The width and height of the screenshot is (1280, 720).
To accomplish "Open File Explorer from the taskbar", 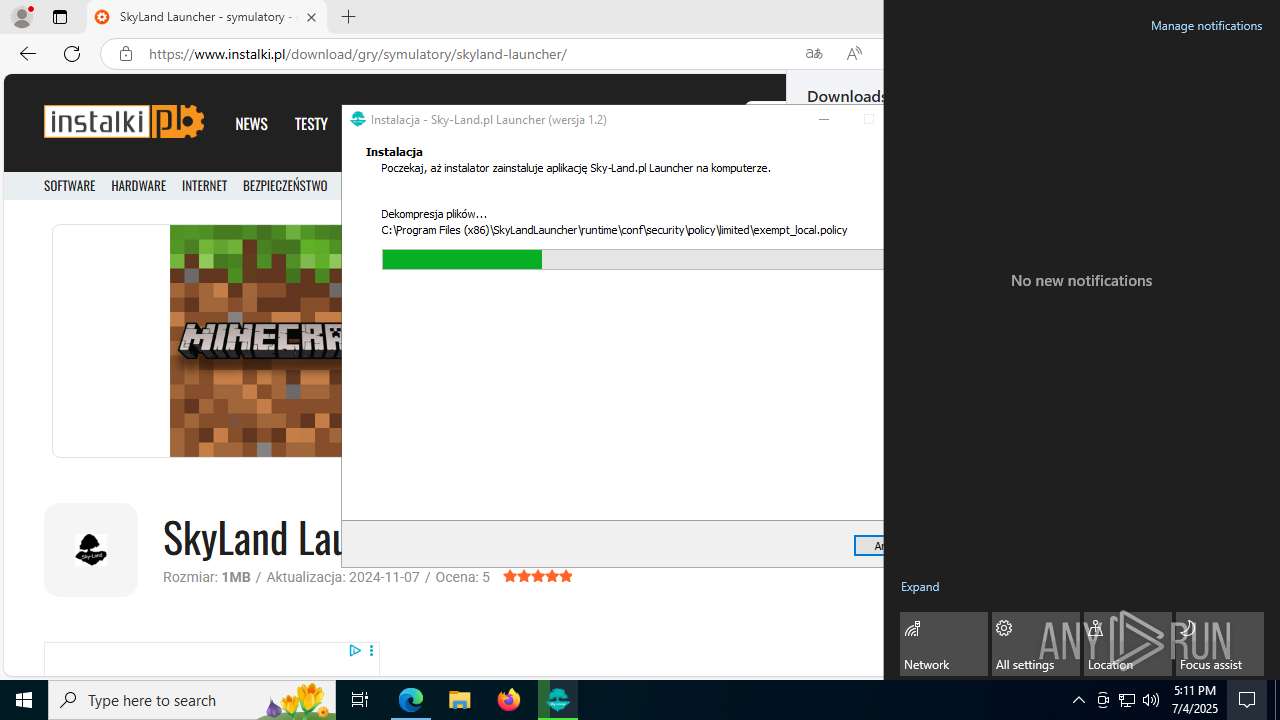I will pyautogui.click(x=460, y=700).
